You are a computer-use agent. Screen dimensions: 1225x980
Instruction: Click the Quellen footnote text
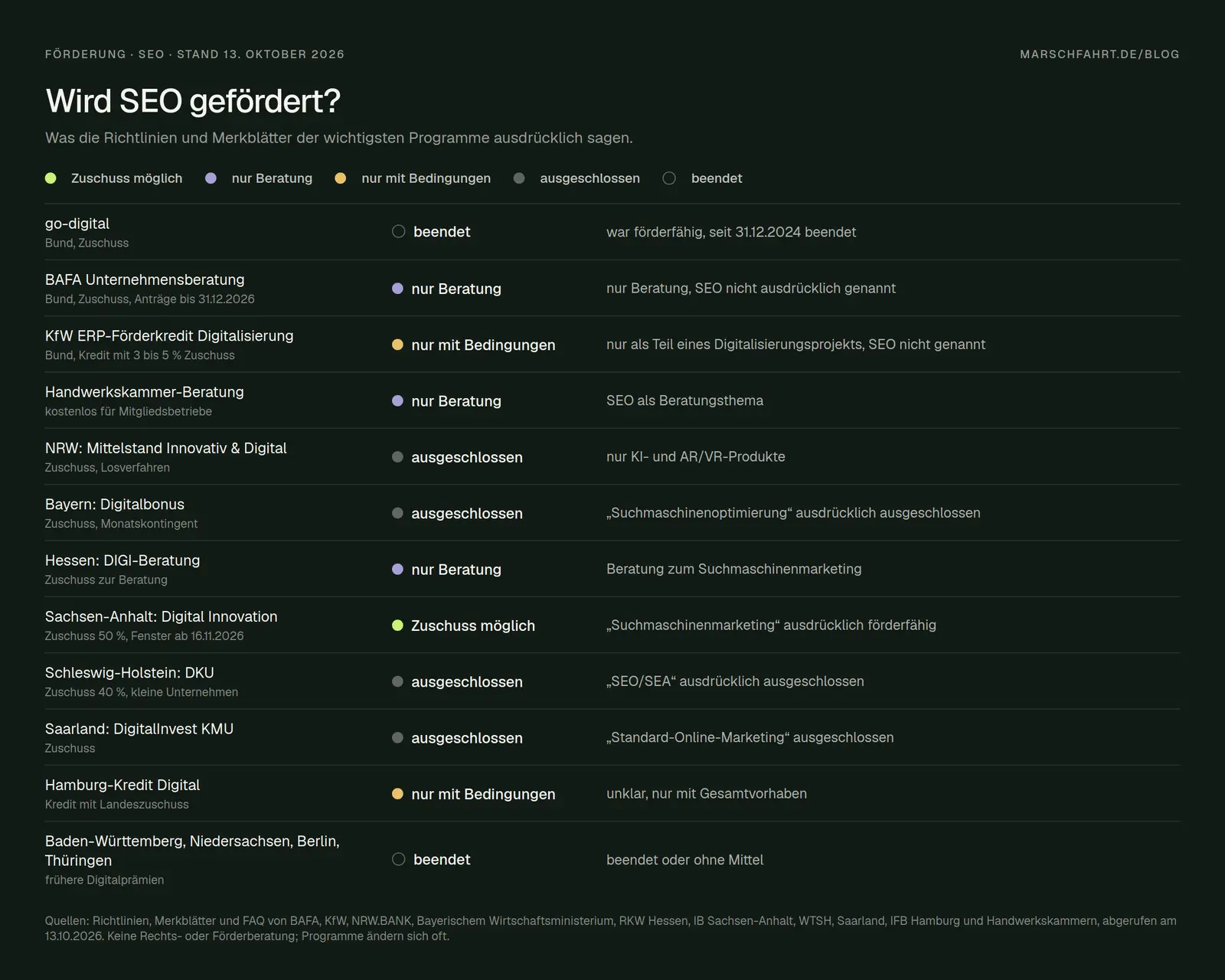click(611, 929)
